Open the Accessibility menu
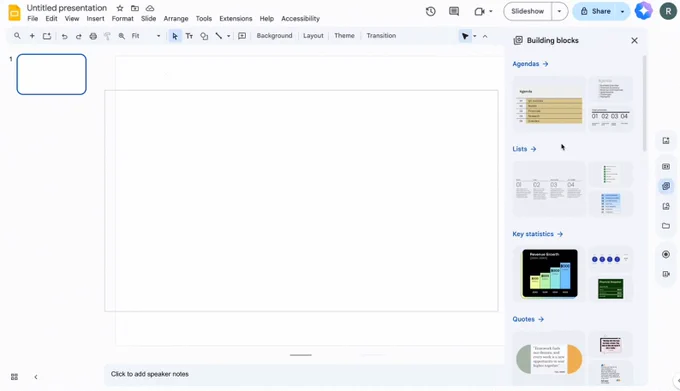This screenshot has width=680, height=391. [x=301, y=19]
